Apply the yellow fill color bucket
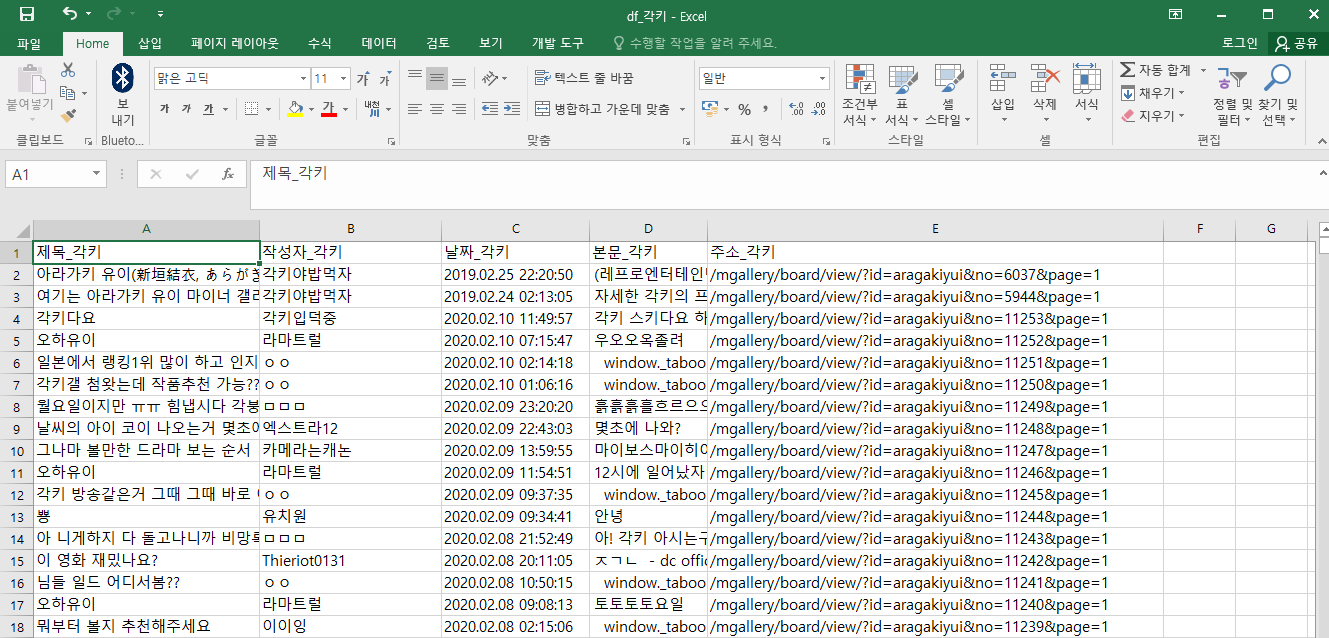 click(295, 108)
